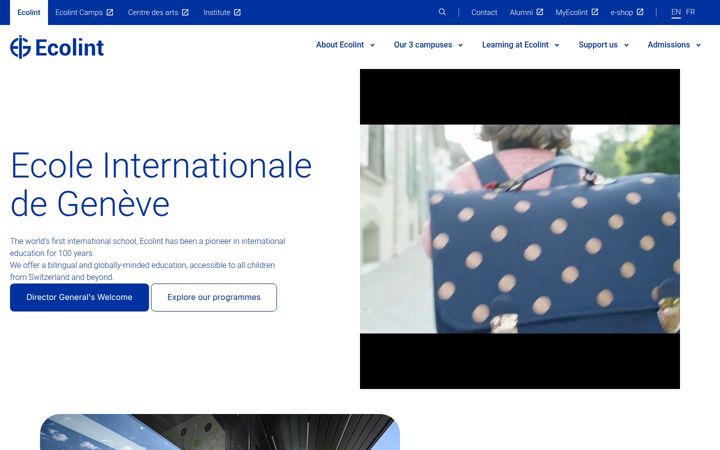Image resolution: width=720 pixels, height=450 pixels.
Task: Click the Ecole Internationale de Genève heading
Action: [x=161, y=184]
